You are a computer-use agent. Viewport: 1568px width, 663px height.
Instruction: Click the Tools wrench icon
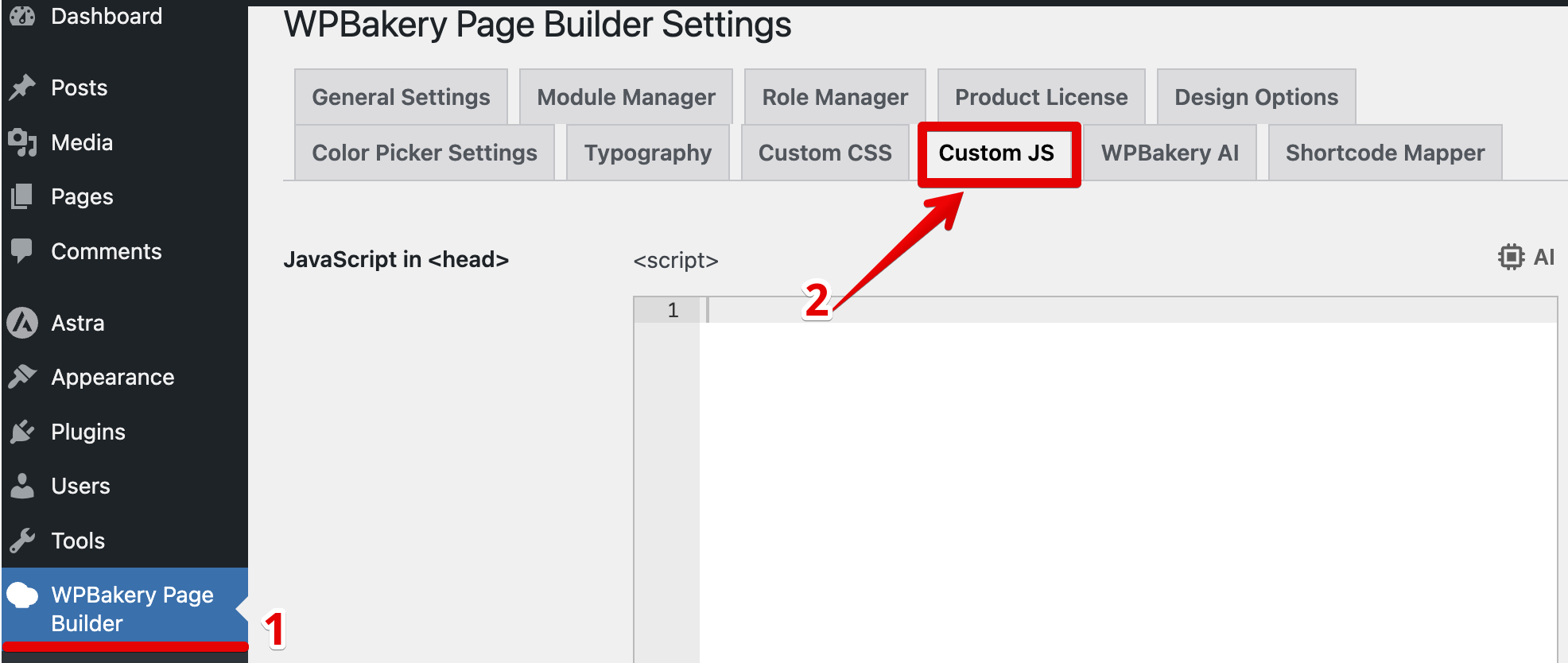tap(22, 541)
